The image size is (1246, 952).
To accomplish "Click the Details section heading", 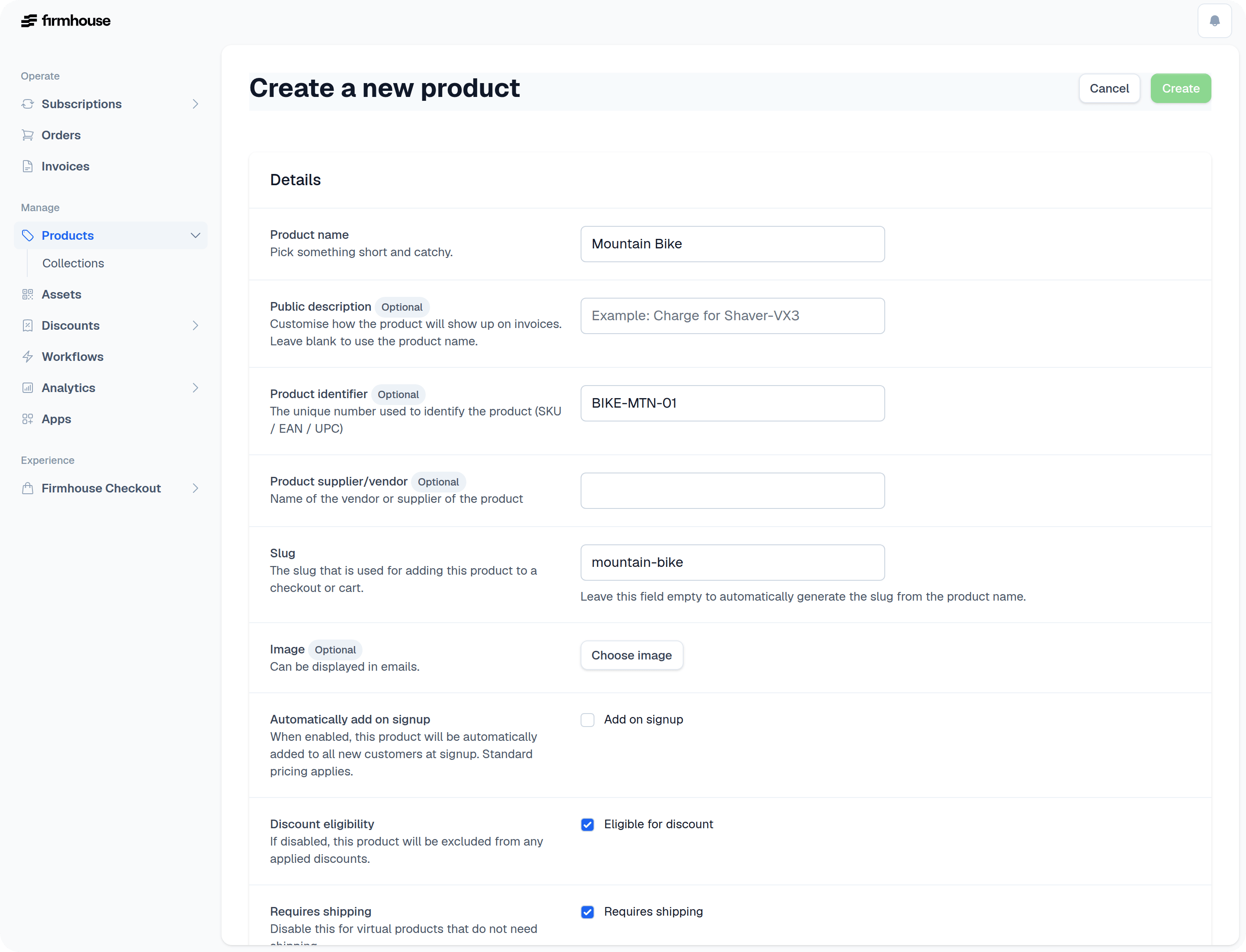I will click(x=295, y=180).
